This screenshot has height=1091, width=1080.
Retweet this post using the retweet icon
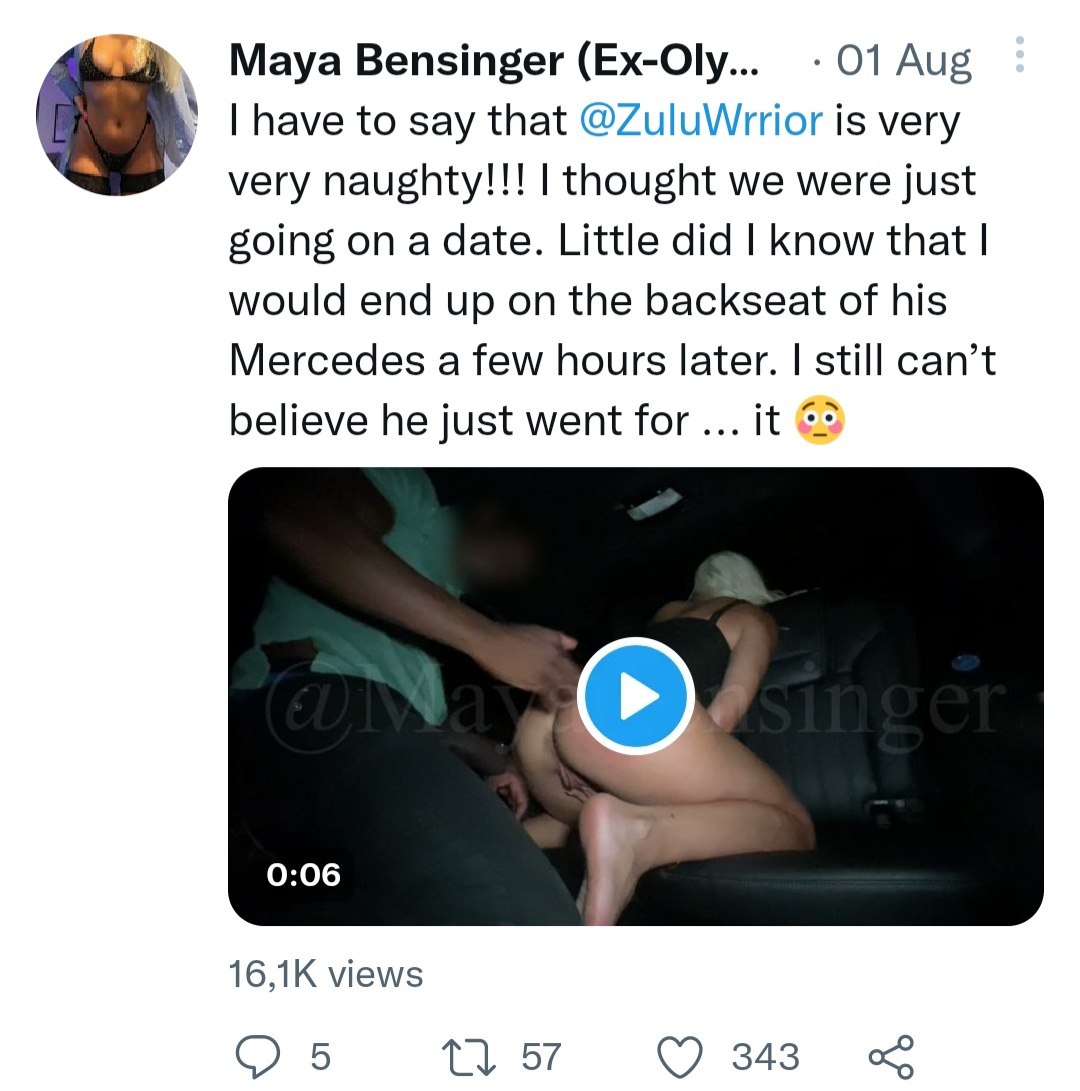tap(467, 1056)
